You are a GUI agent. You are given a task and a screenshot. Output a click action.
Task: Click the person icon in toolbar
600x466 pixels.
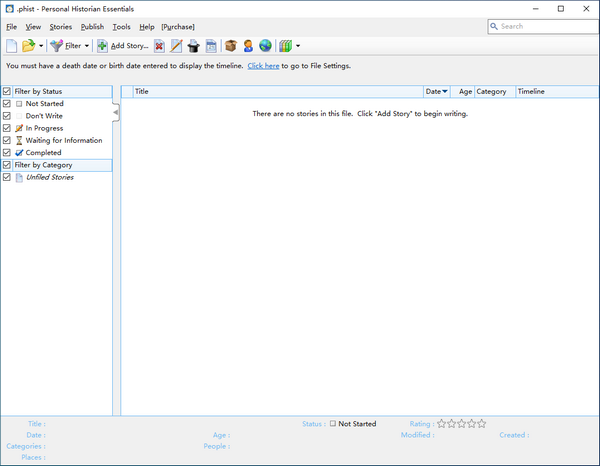248,46
